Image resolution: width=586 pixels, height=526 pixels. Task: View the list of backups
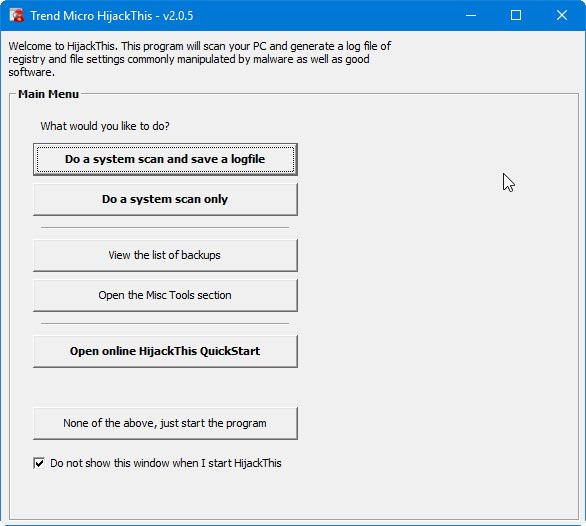point(165,255)
